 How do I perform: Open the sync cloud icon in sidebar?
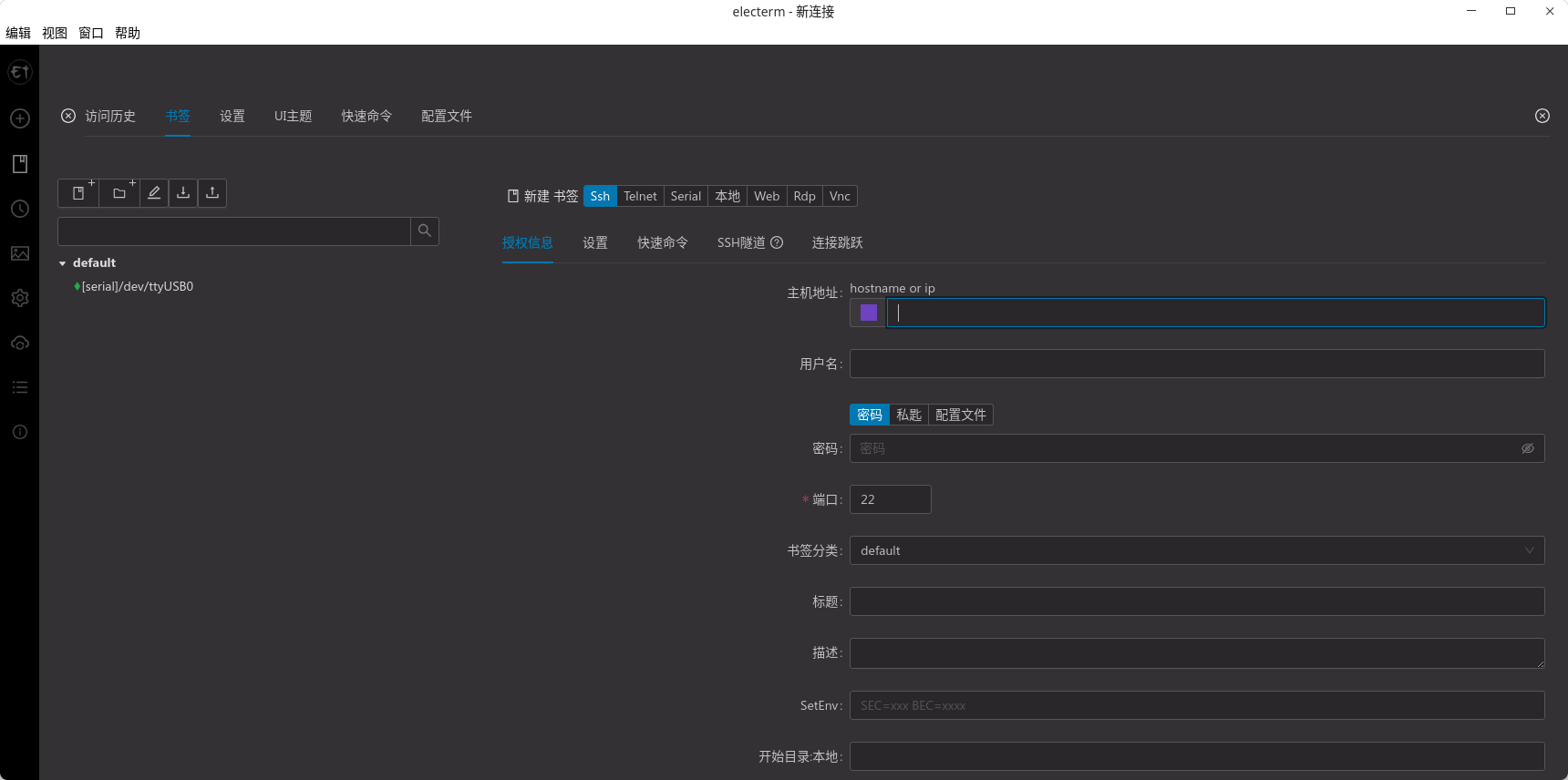pyautogui.click(x=20, y=343)
